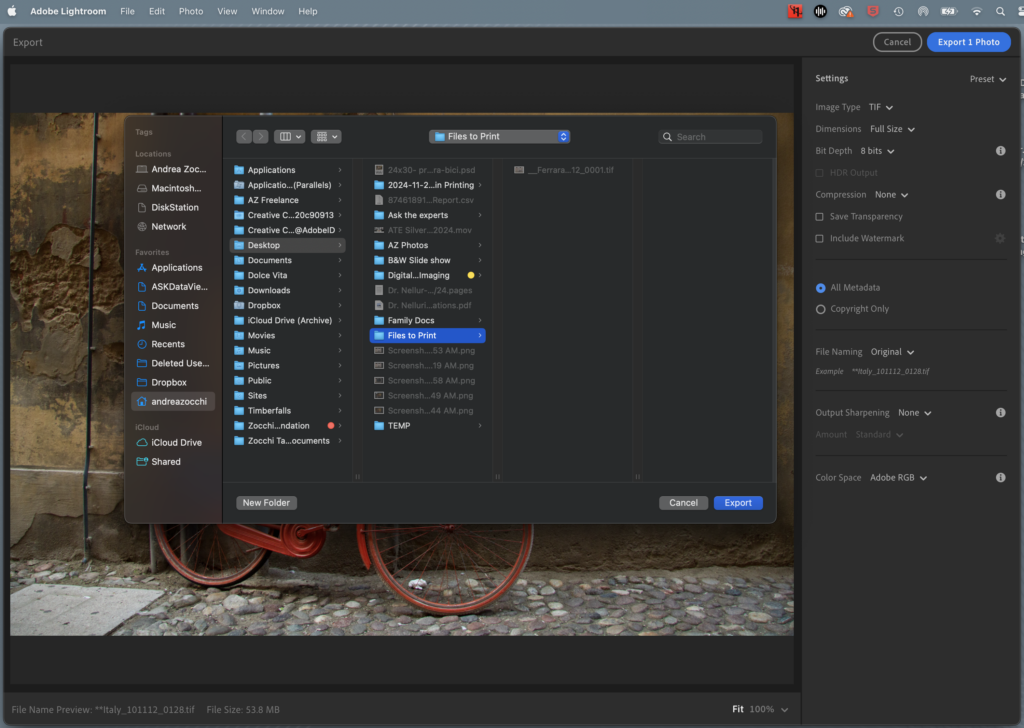
Task: Open the Window menu
Action: [267, 11]
